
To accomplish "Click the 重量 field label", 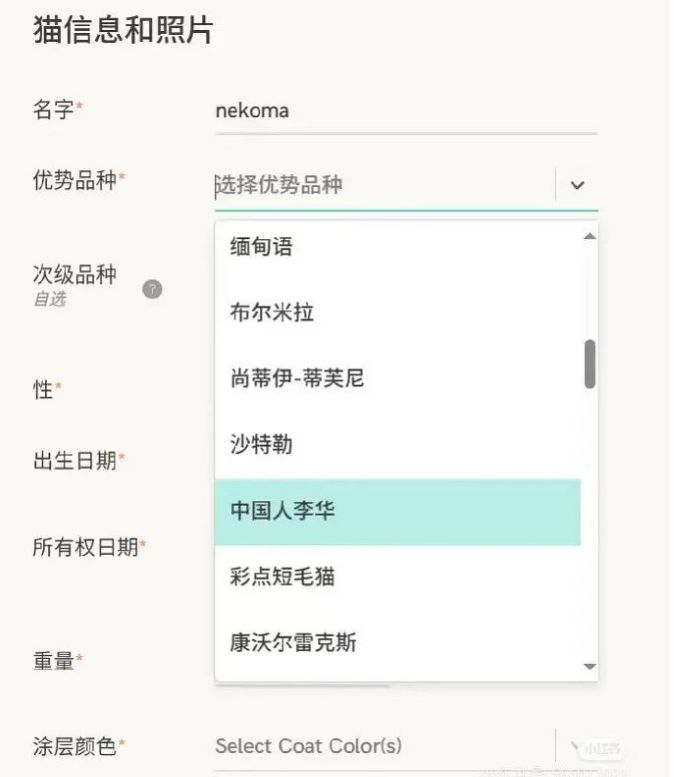I will [54, 660].
